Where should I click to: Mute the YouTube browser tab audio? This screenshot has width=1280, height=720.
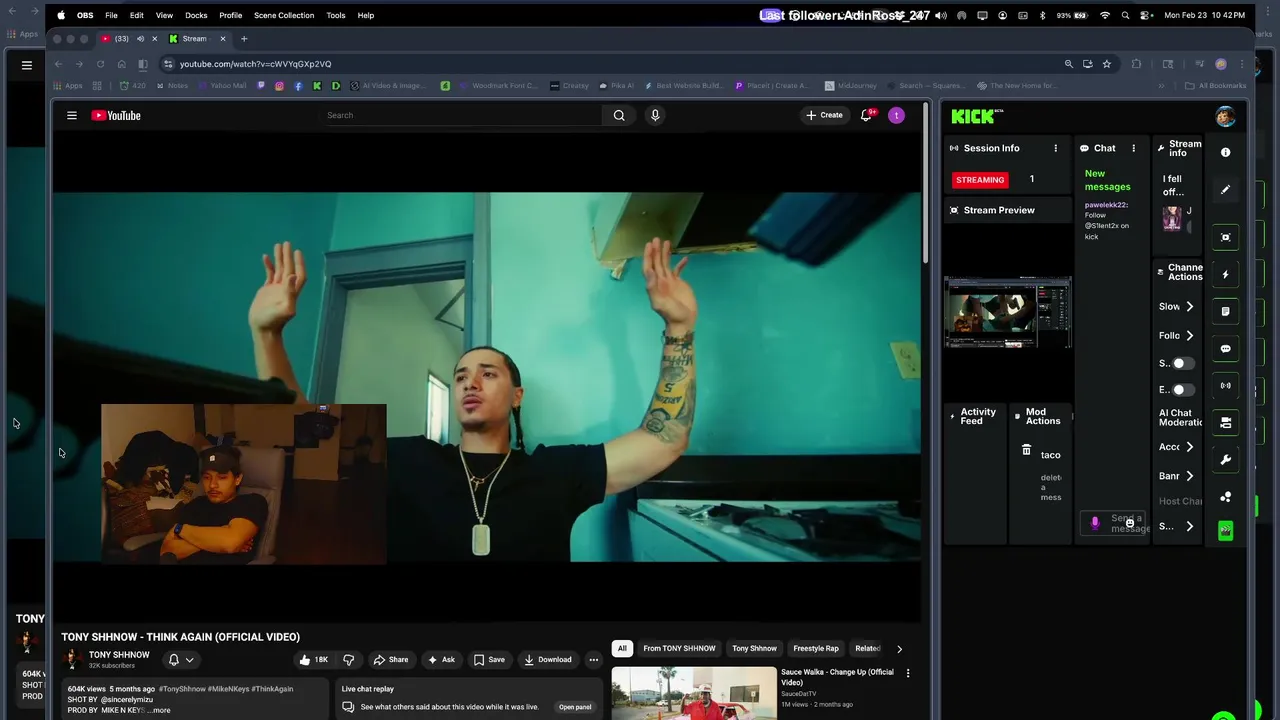click(140, 39)
